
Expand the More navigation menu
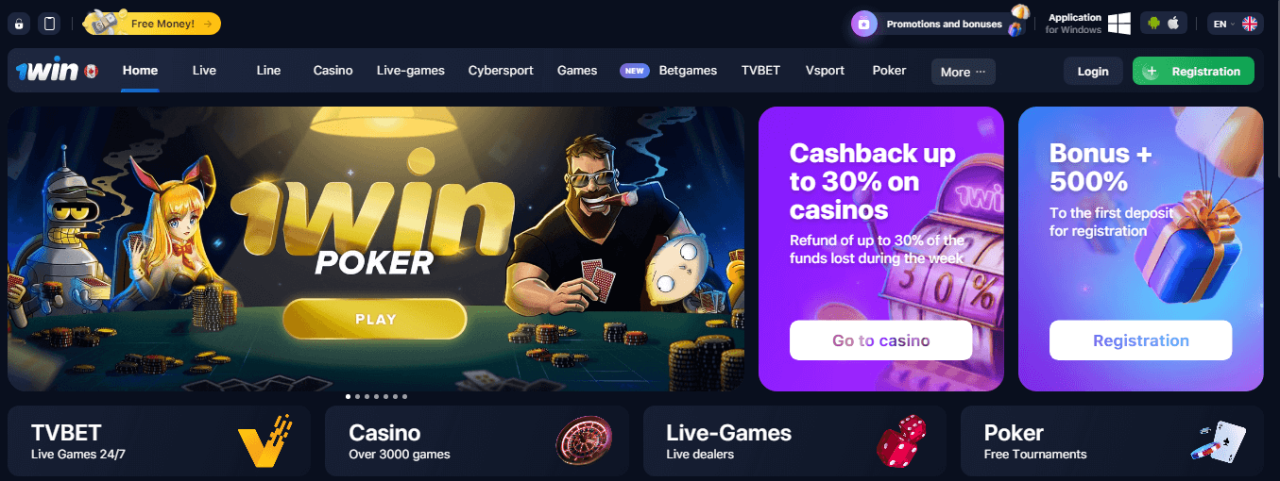964,71
